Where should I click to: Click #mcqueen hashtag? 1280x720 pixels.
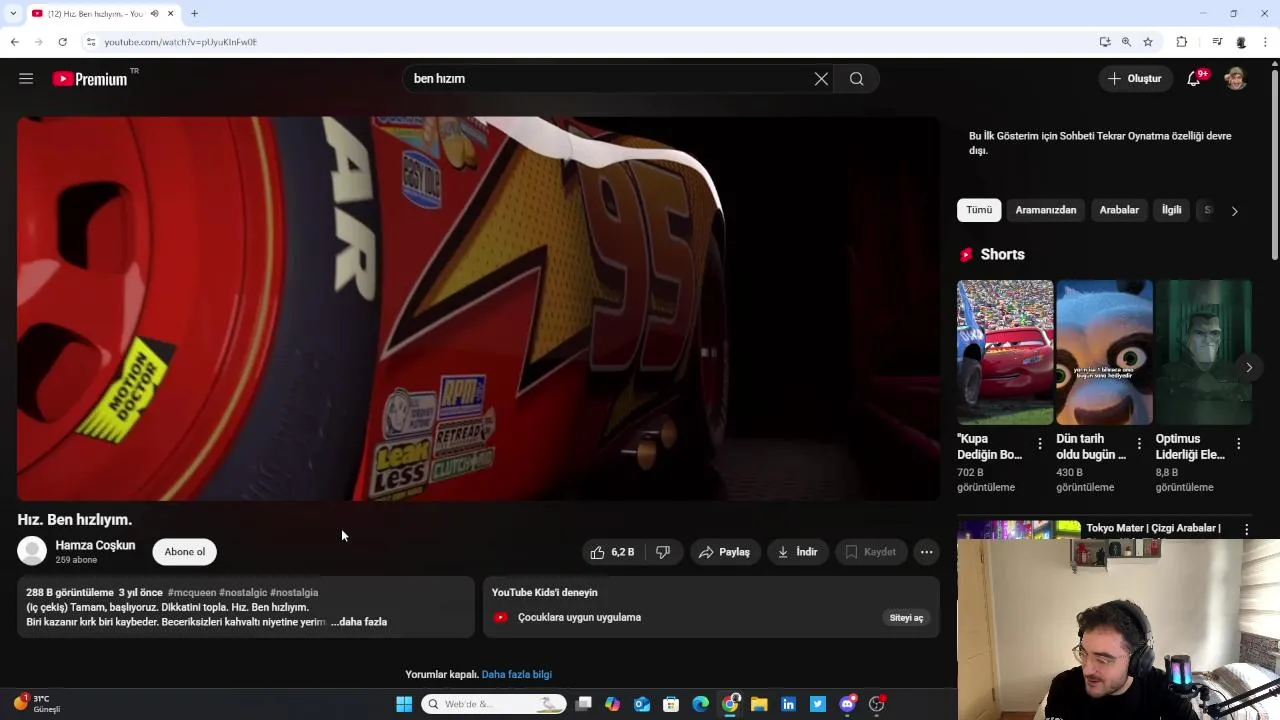pyautogui.click(x=192, y=593)
